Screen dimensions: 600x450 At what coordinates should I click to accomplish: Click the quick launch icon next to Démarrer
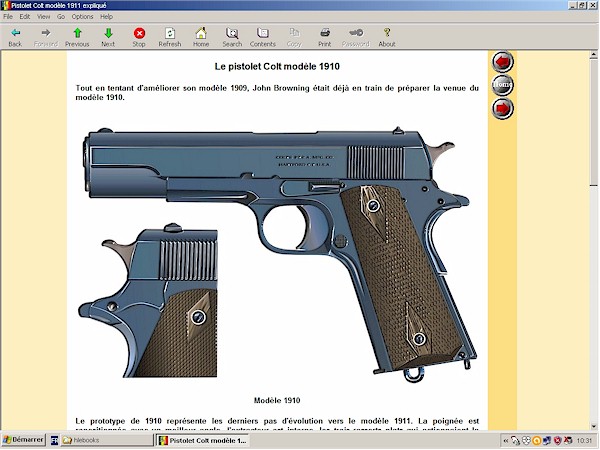point(54,440)
